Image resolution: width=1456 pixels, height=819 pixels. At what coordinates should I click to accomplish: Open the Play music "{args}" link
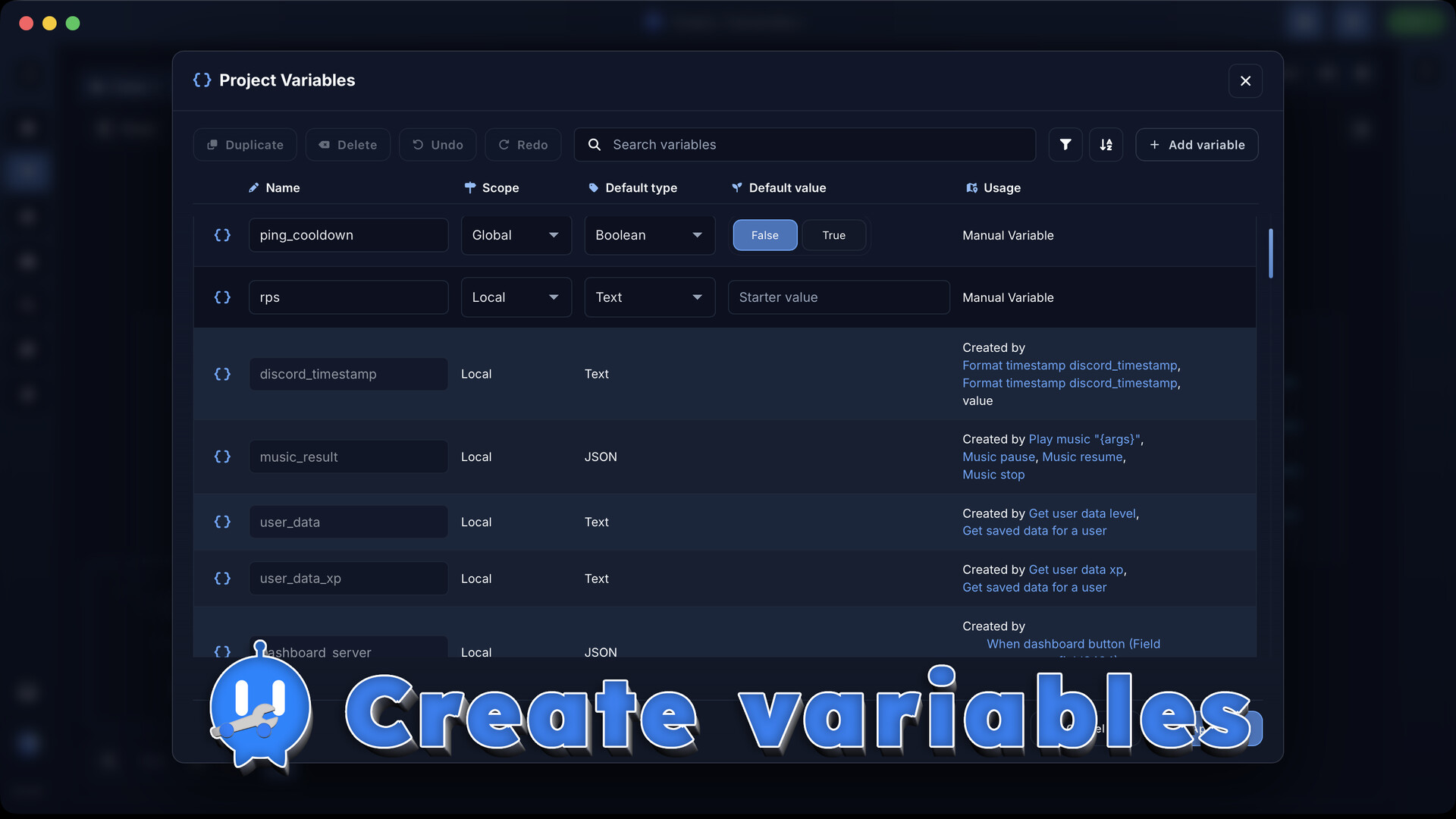click(x=1084, y=439)
